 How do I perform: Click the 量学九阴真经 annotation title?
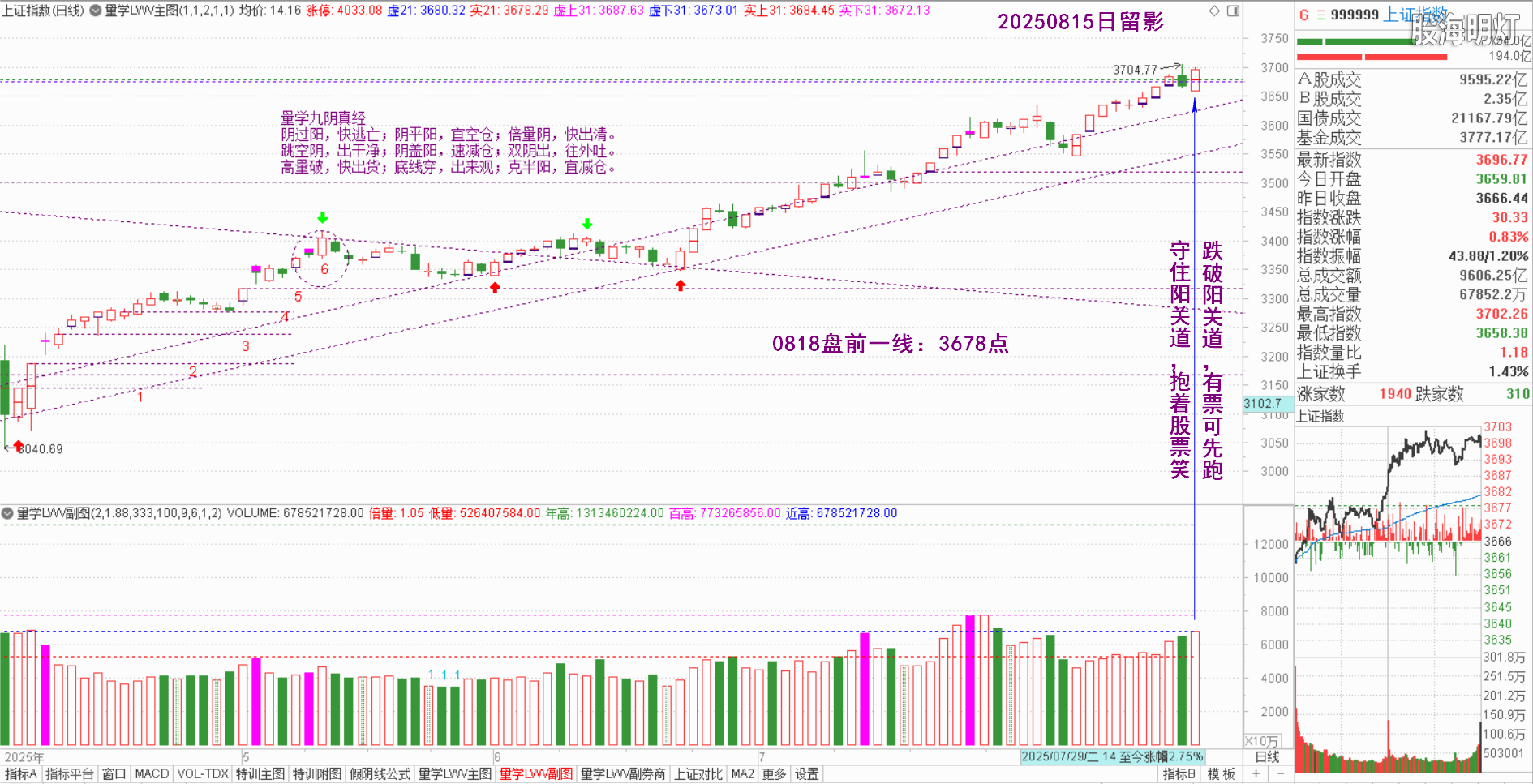(323, 118)
